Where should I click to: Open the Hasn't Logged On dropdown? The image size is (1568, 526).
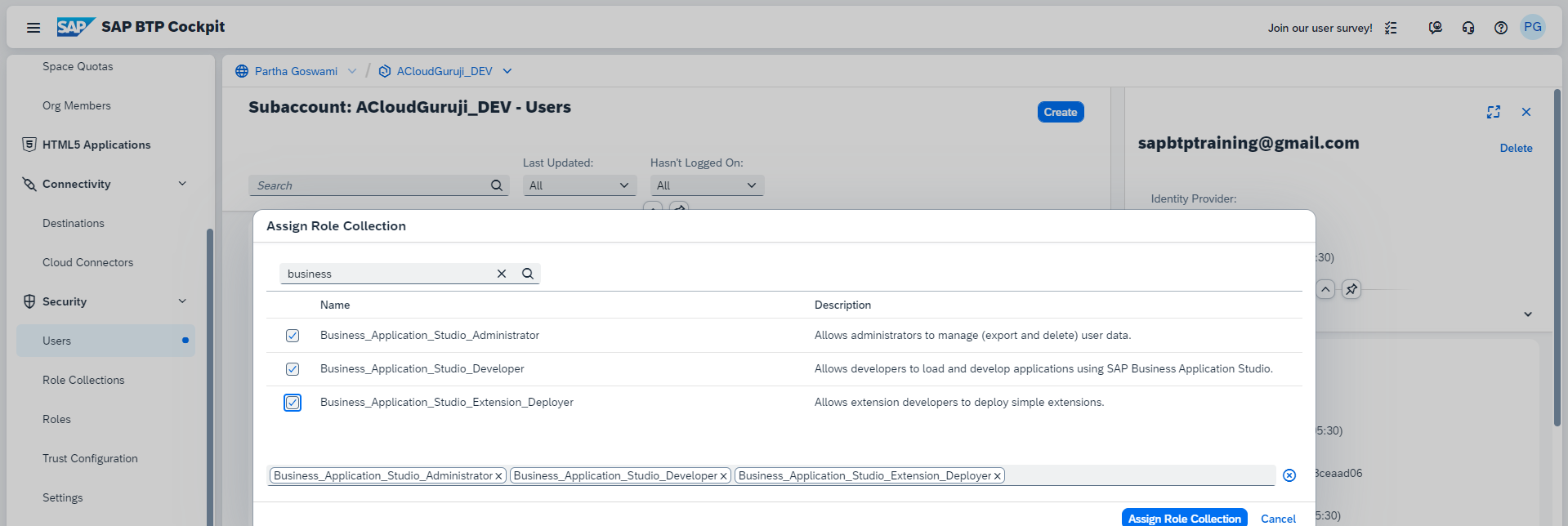point(707,185)
